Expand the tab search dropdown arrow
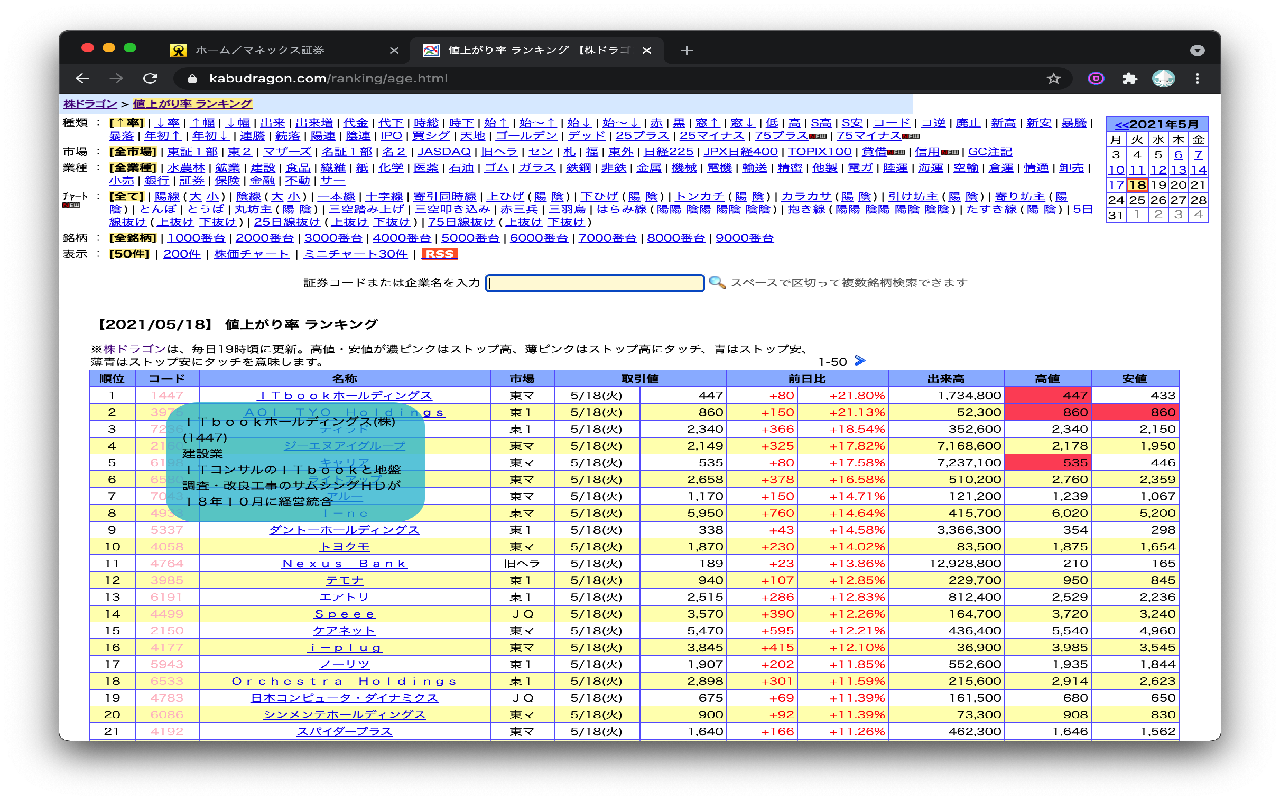 pos(1197,50)
